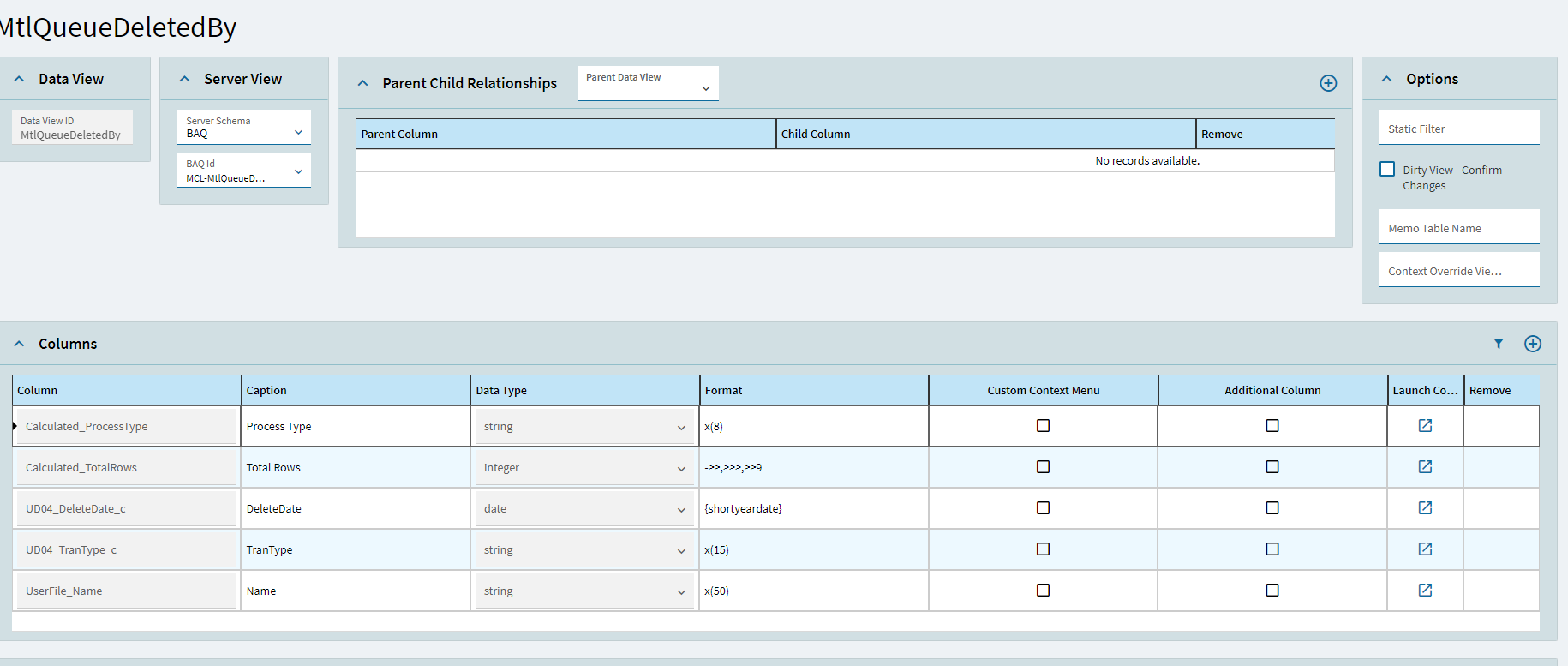Check Additional Column for DeleteDate row
1568x666 pixels.
point(1272,508)
